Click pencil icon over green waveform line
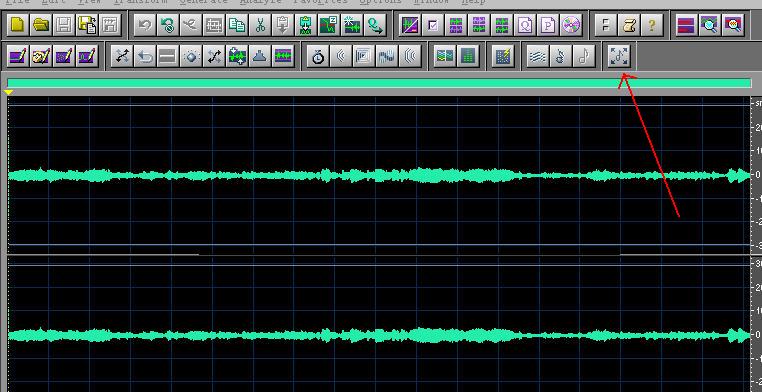The image size is (762, 392). tap(87, 57)
